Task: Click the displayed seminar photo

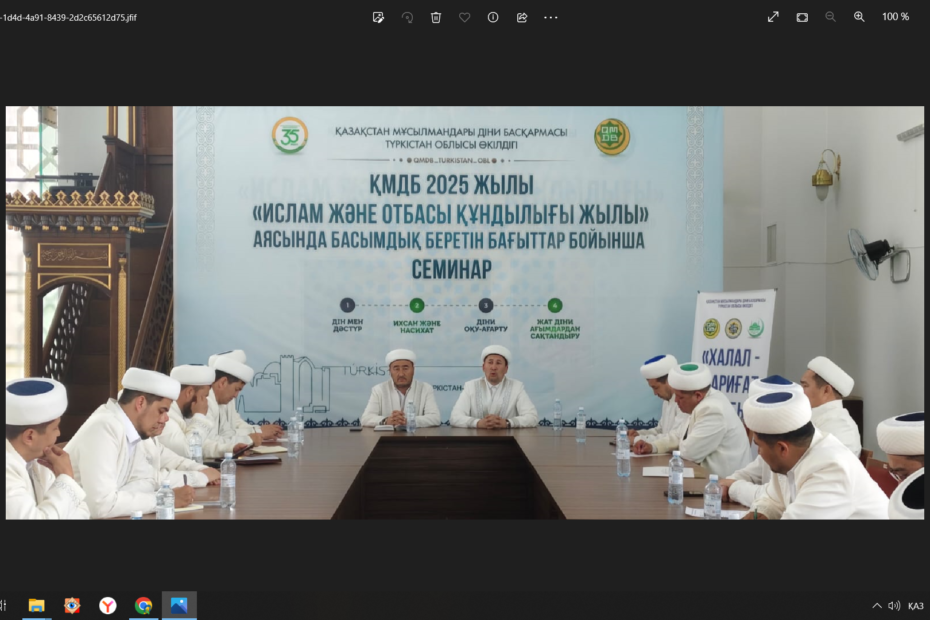Action: click(x=465, y=312)
